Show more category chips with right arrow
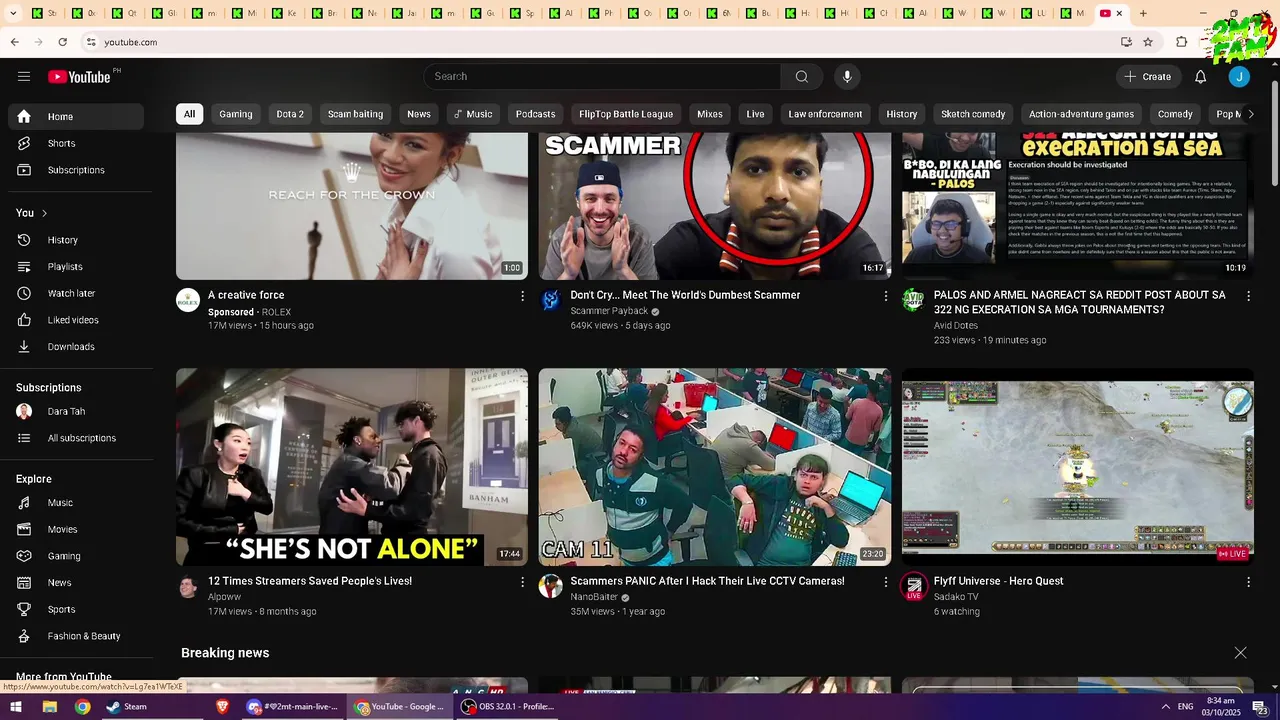1280x720 pixels. 1250,114
